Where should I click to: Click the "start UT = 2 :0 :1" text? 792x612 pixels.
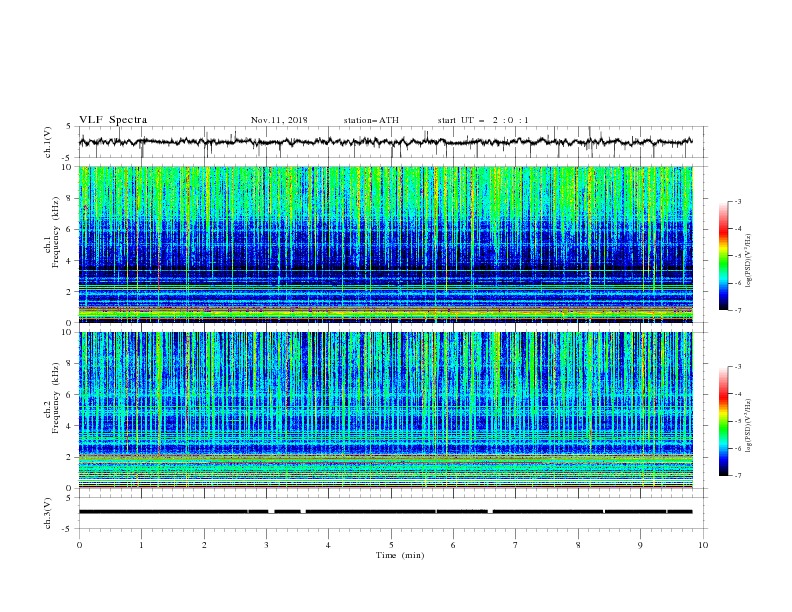tap(483, 120)
